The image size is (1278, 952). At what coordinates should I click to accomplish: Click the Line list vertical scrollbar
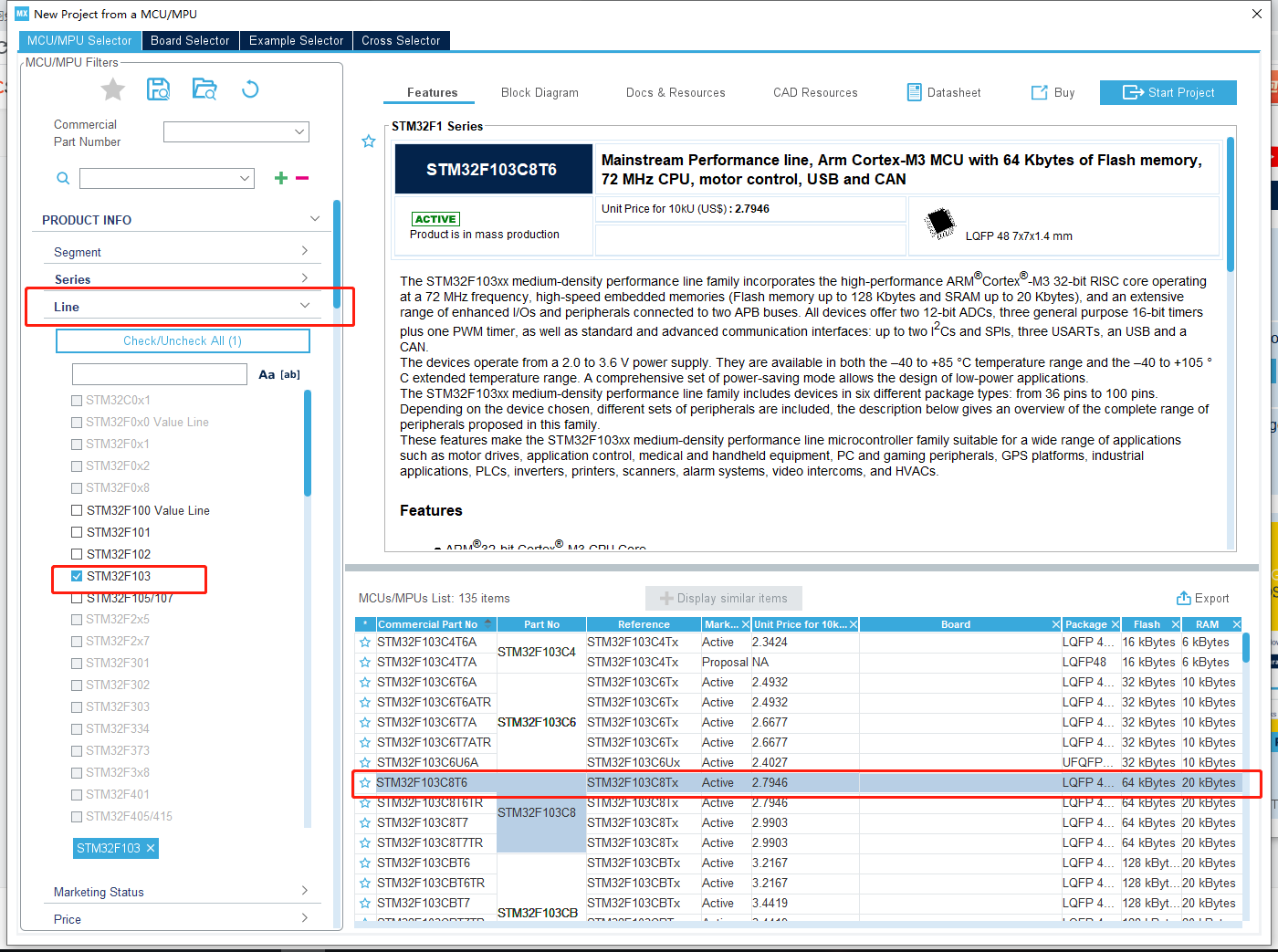point(308,444)
